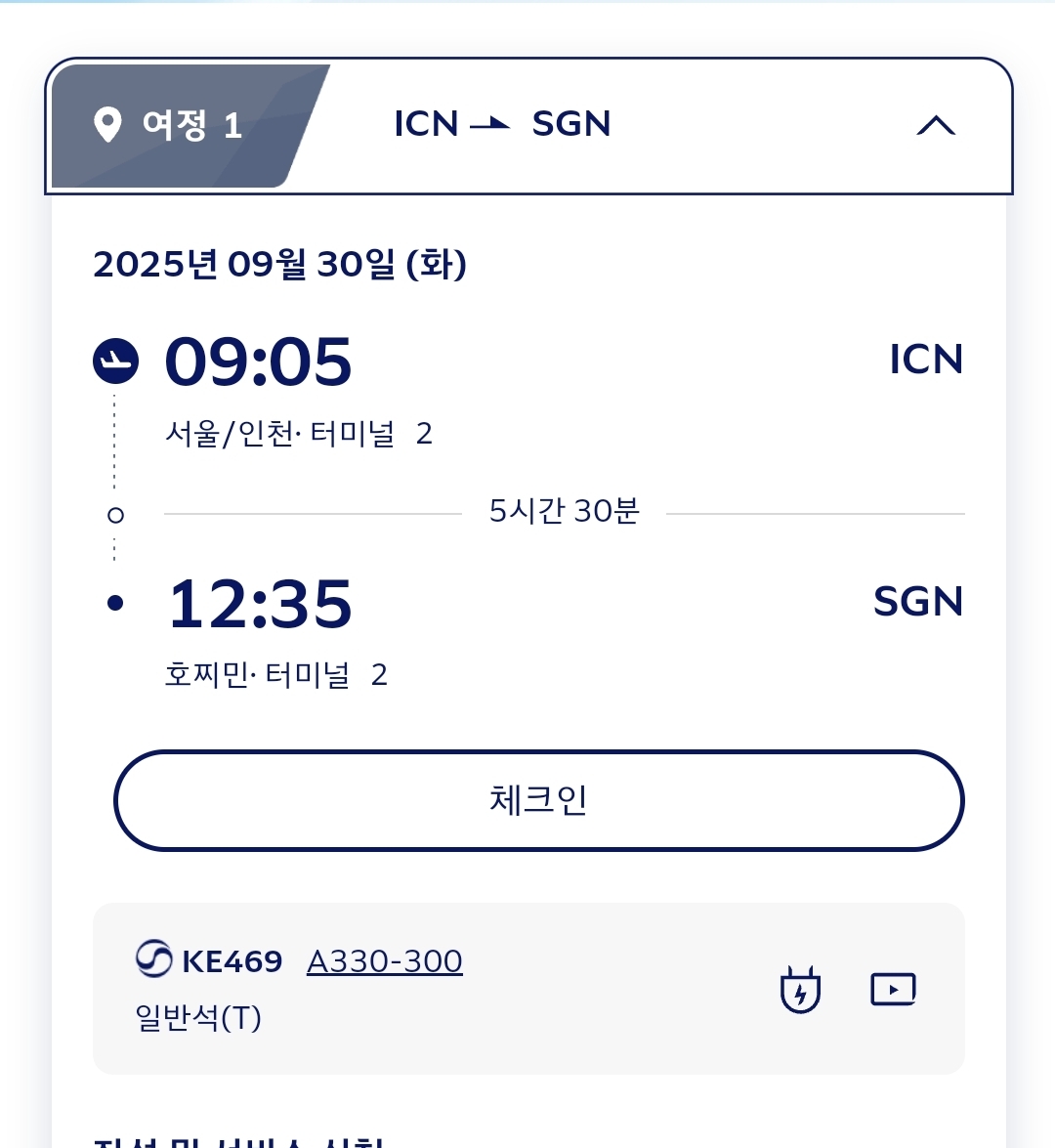Click the Korean Air logo icon
The height and width of the screenshot is (1148, 1055).
(154, 959)
